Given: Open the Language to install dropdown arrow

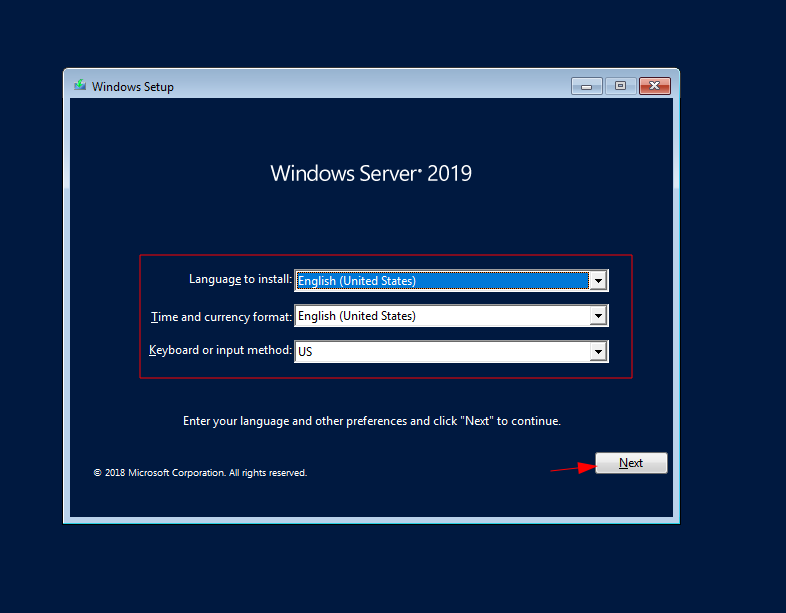Looking at the screenshot, I should [598, 281].
